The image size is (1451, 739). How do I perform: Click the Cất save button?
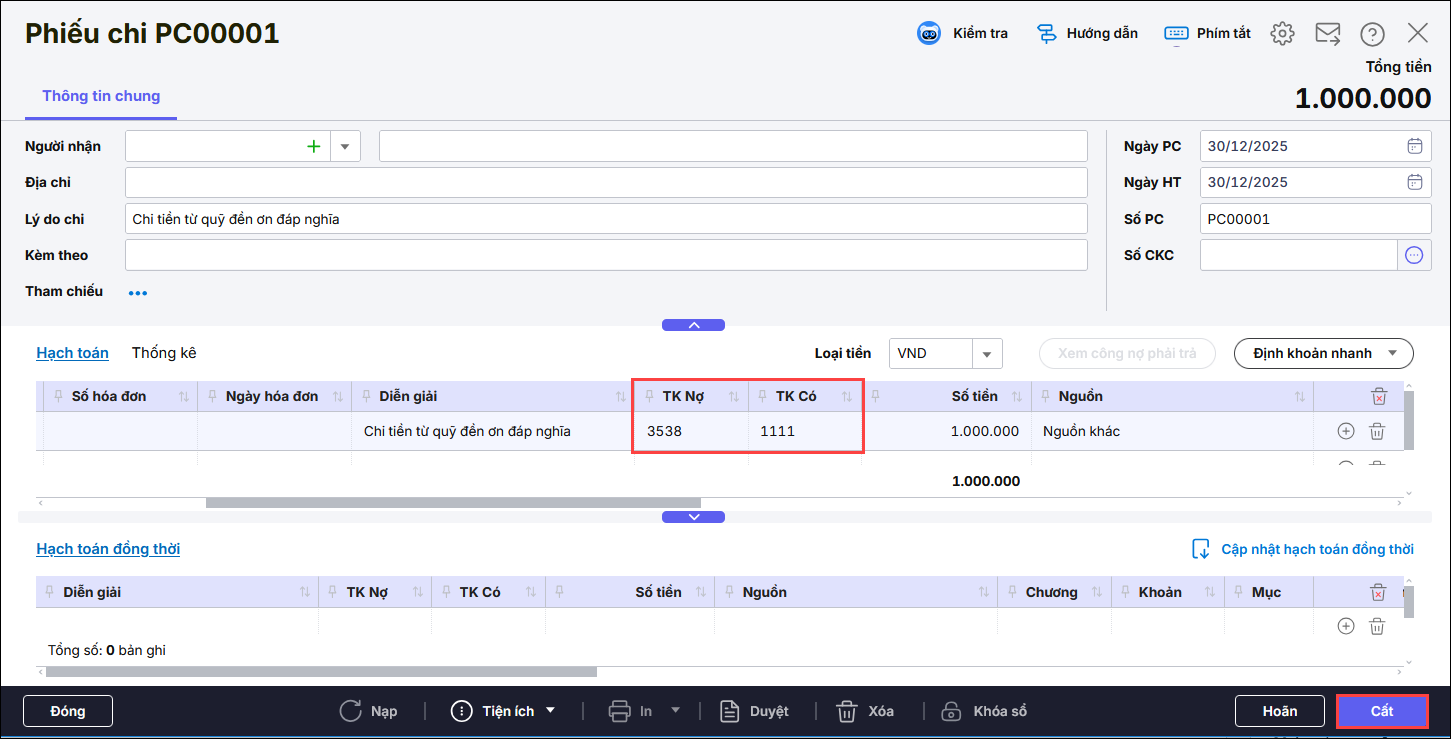tap(1381, 711)
